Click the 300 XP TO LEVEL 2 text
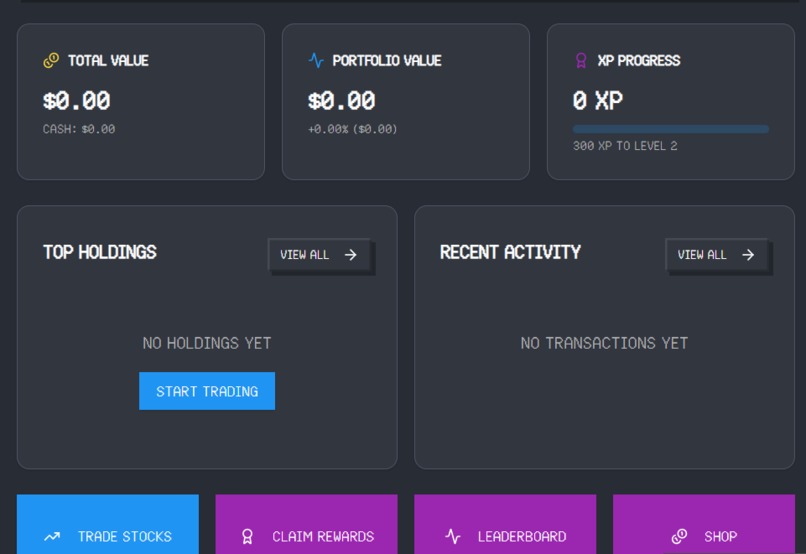Screen dimensions: 806x554 (x=625, y=146)
